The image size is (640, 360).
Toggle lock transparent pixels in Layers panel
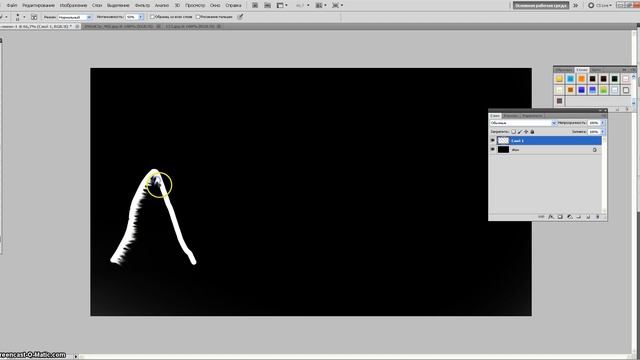(513, 132)
